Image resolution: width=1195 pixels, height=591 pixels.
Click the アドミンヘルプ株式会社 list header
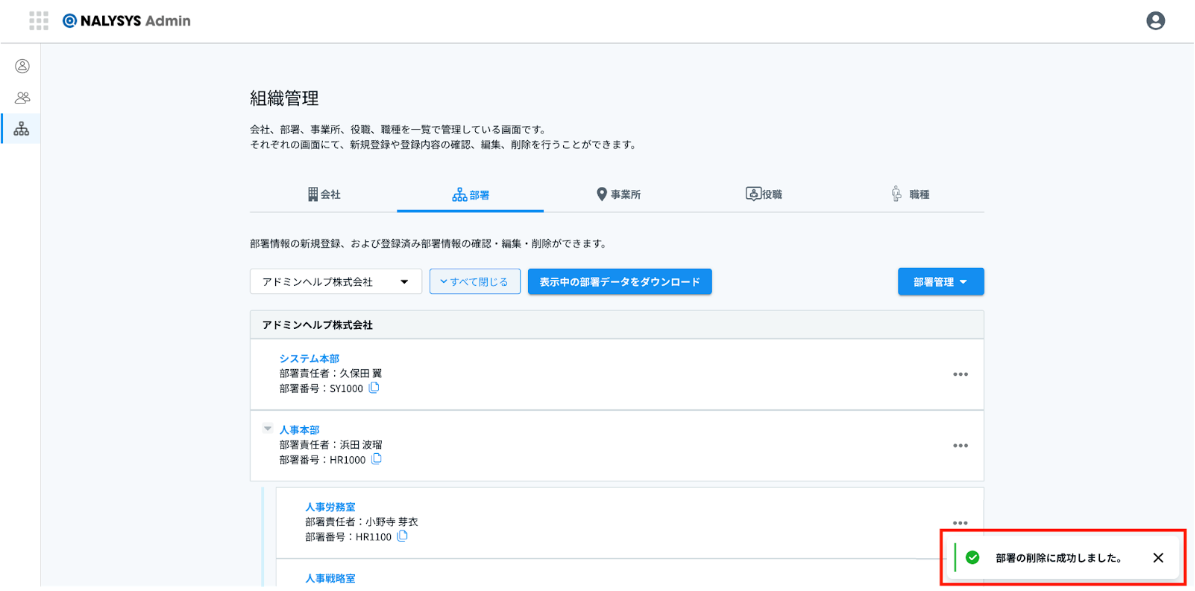(617, 325)
